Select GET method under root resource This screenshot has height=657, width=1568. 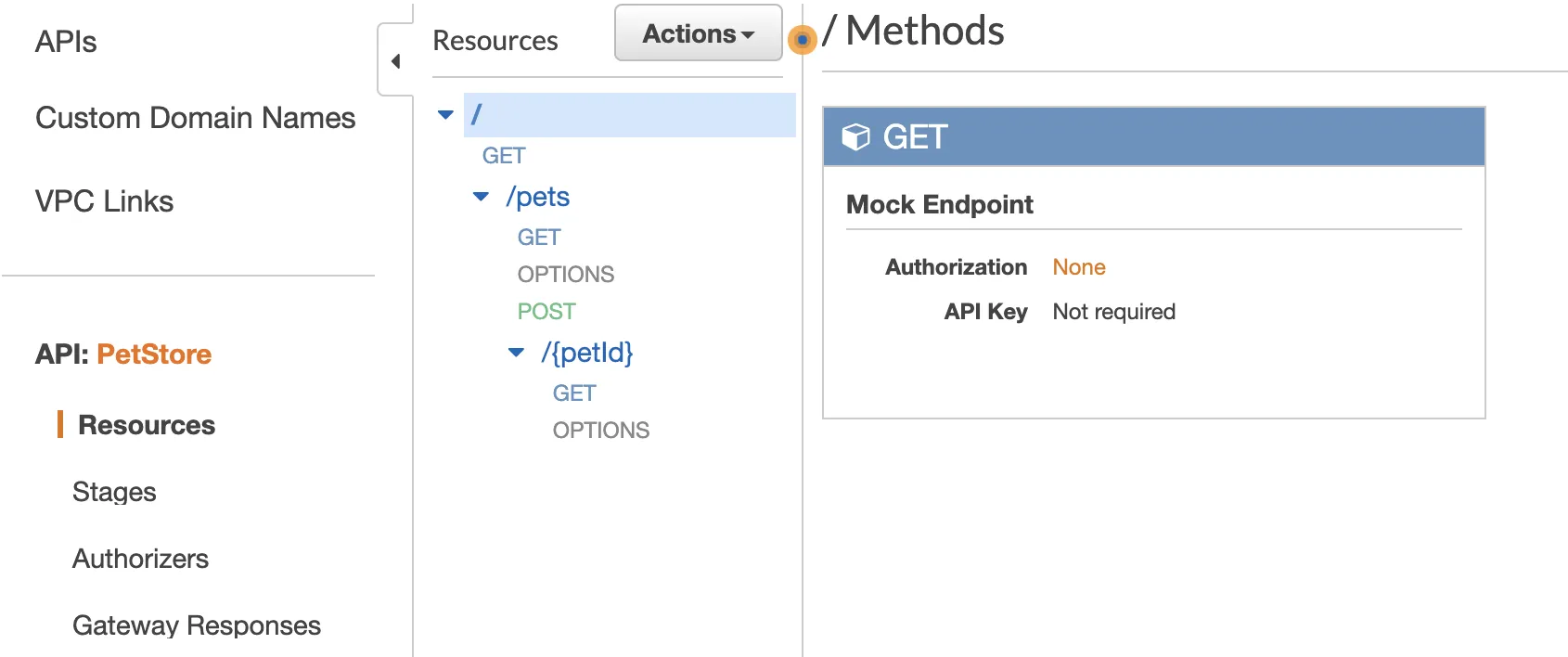(x=504, y=156)
